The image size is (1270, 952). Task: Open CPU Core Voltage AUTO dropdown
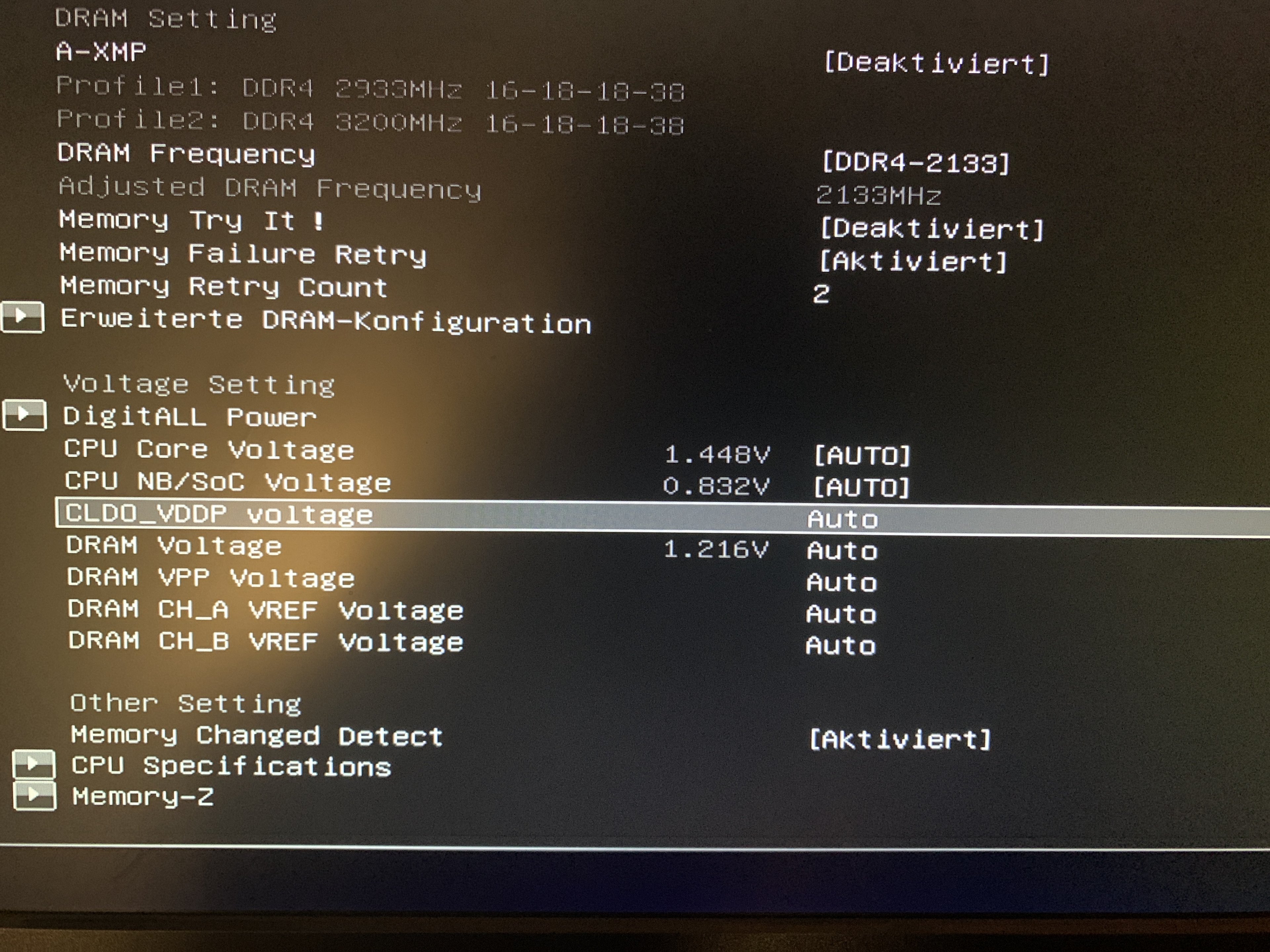tap(862, 456)
